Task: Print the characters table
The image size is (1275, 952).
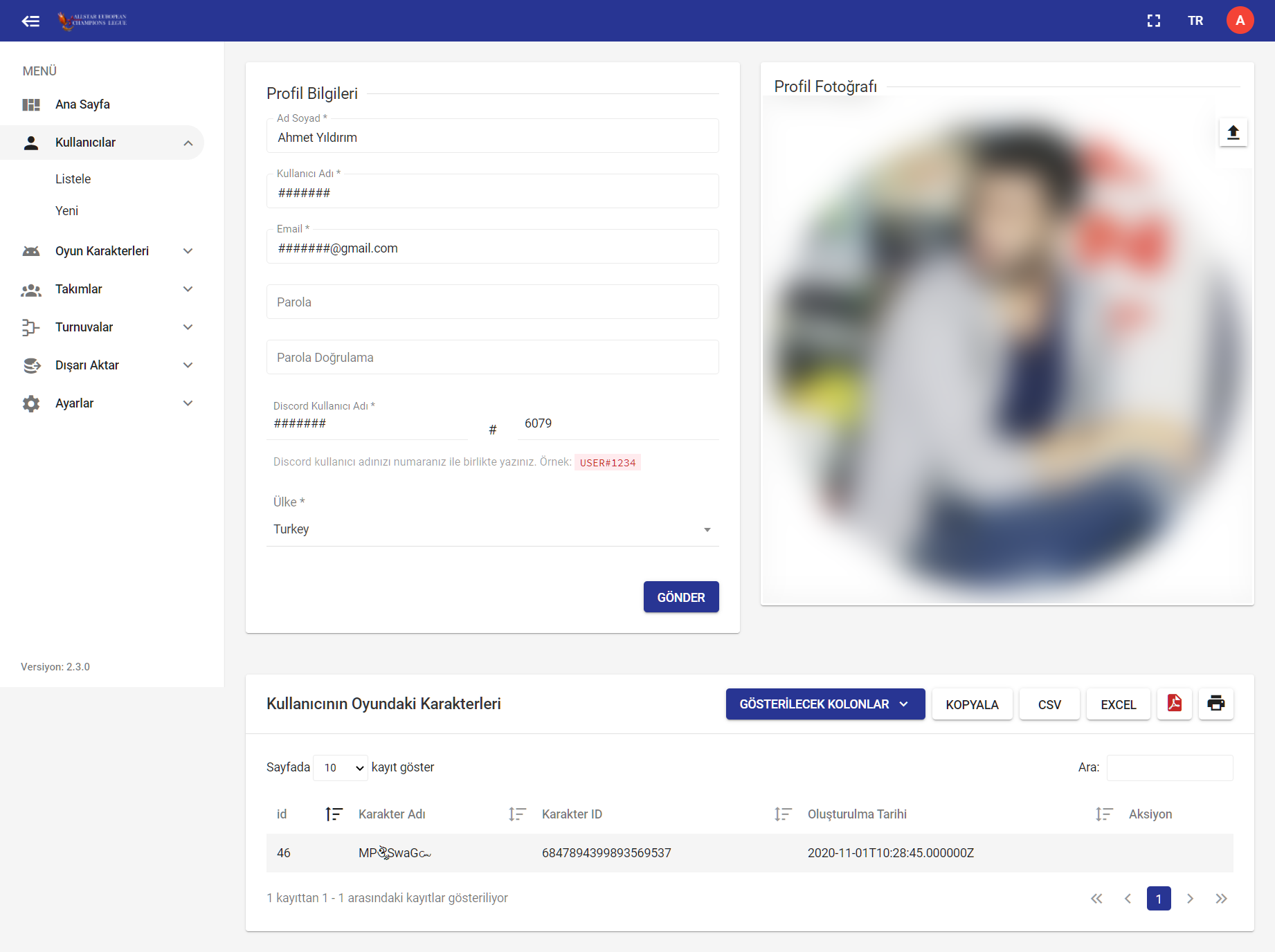Action: tap(1215, 704)
